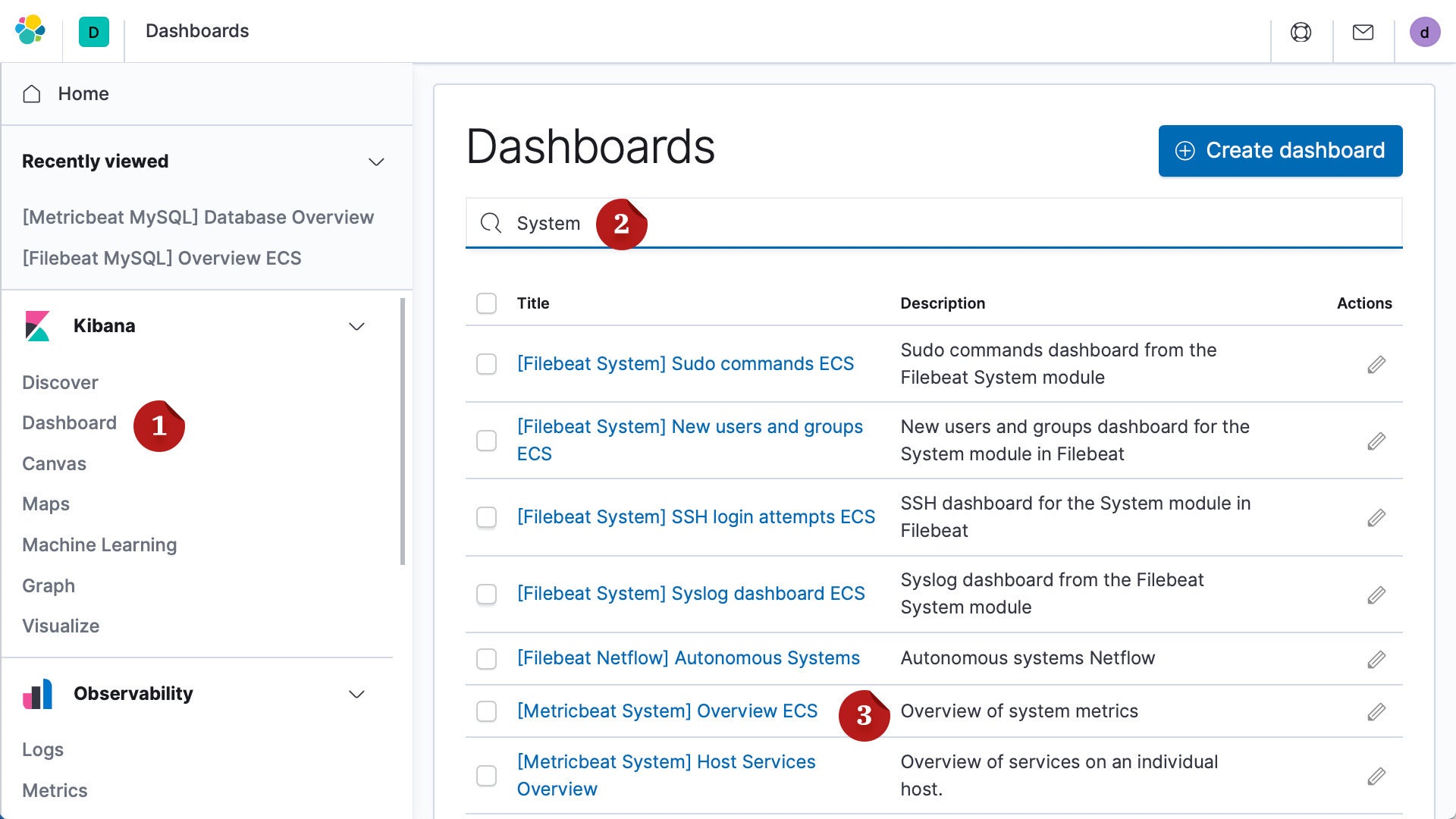Open recent Metricbeat MySQL Database Overview
1456x819 pixels.
point(198,217)
